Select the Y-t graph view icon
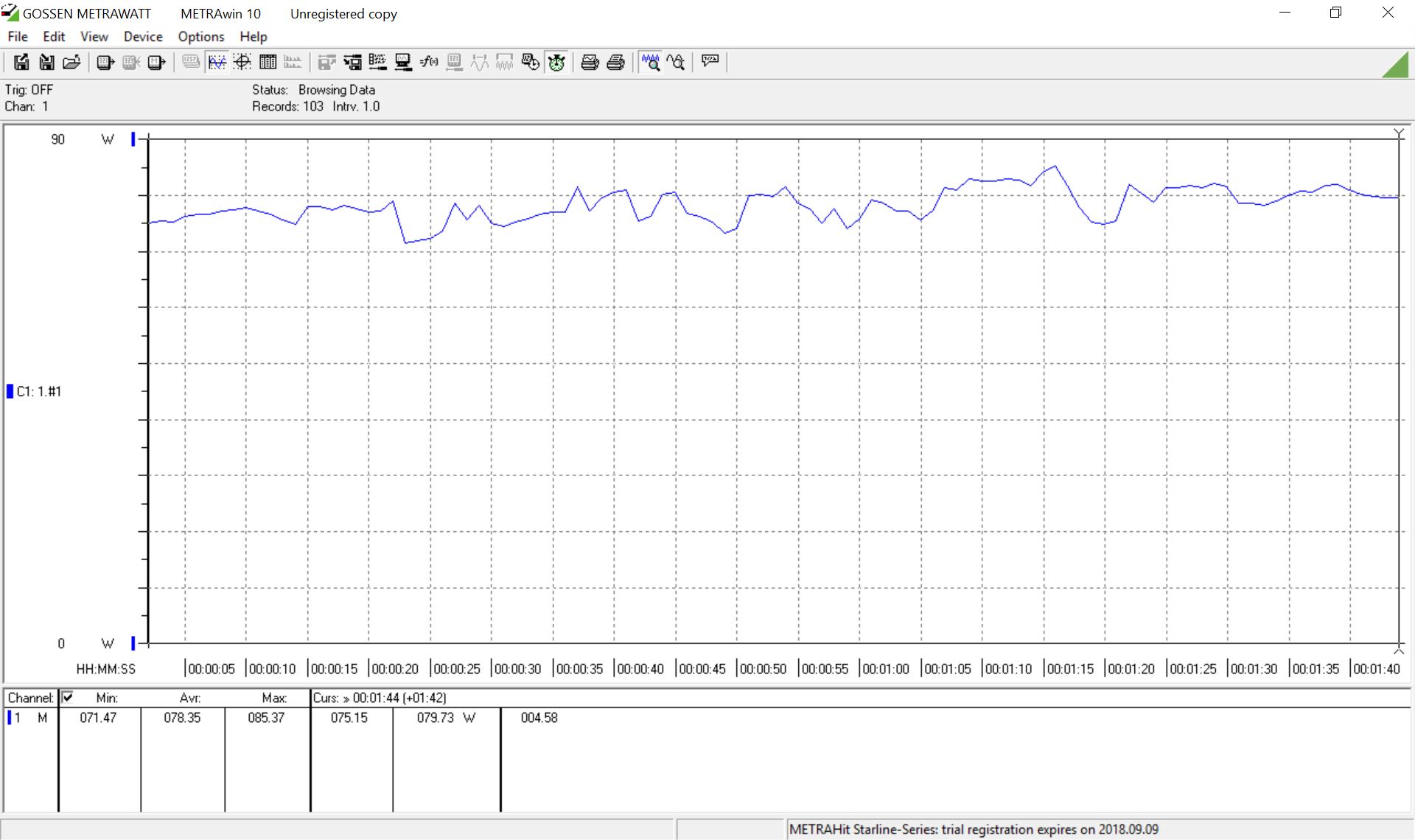Screen dimensions: 1415x840 [217, 63]
